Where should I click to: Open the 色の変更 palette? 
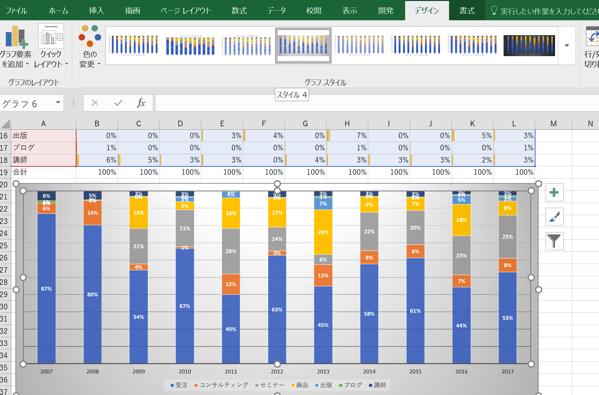(x=90, y=47)
